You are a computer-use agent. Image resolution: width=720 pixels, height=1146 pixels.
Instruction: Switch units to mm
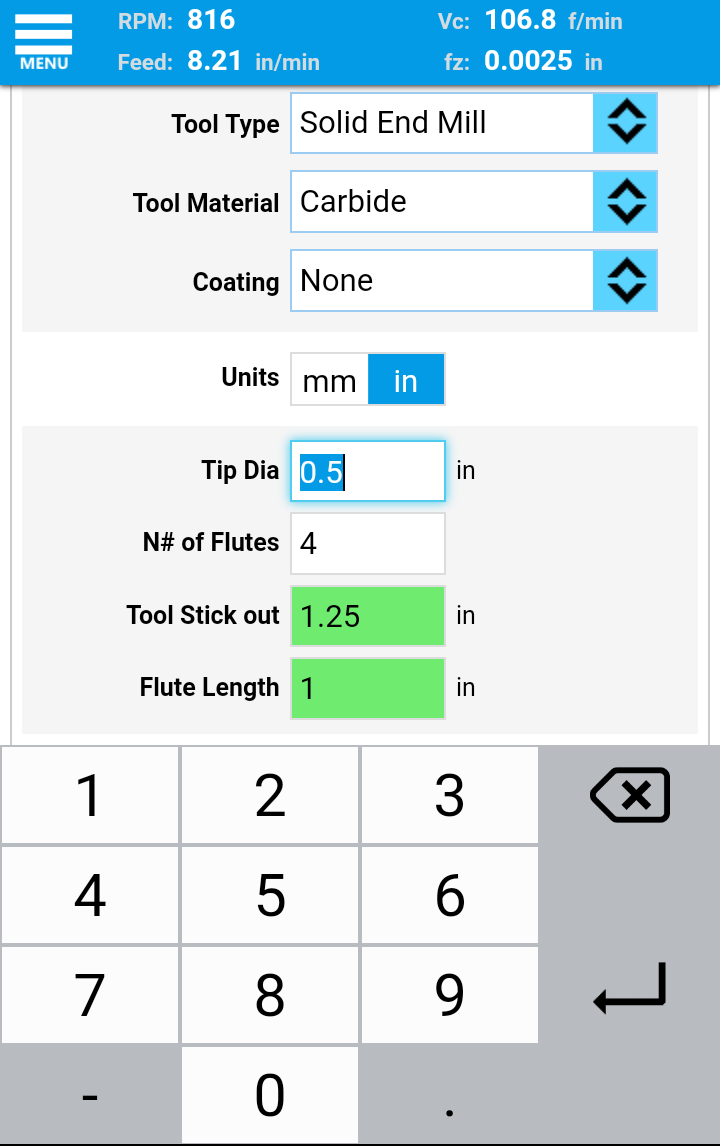pos(329,380)
